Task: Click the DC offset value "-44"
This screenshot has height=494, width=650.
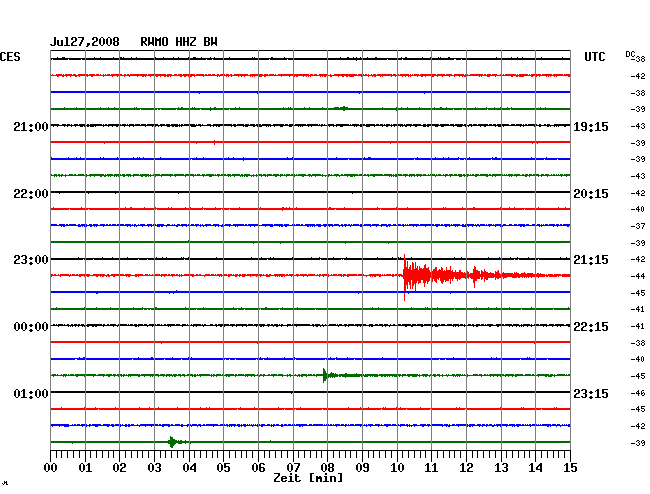Action: pyautogui.click(x=638, y=276)
